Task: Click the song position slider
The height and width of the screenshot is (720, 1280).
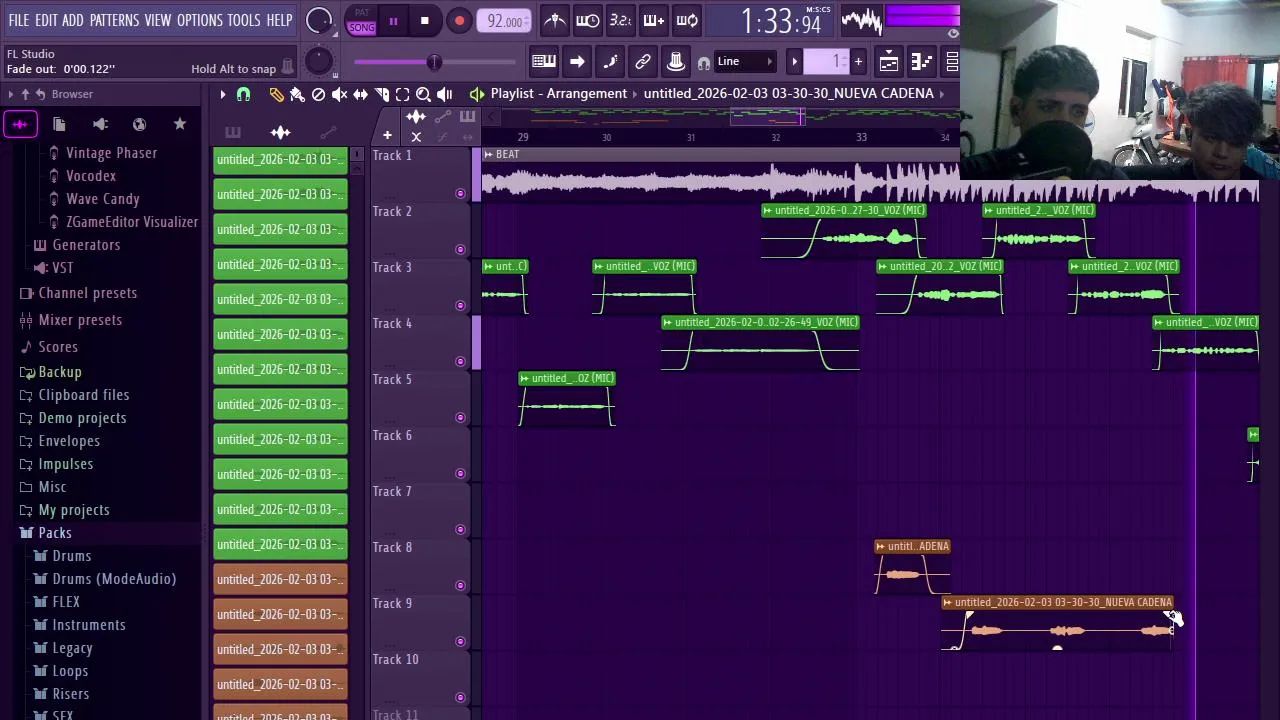Action: pyautogui.click(x=434, y=62)
